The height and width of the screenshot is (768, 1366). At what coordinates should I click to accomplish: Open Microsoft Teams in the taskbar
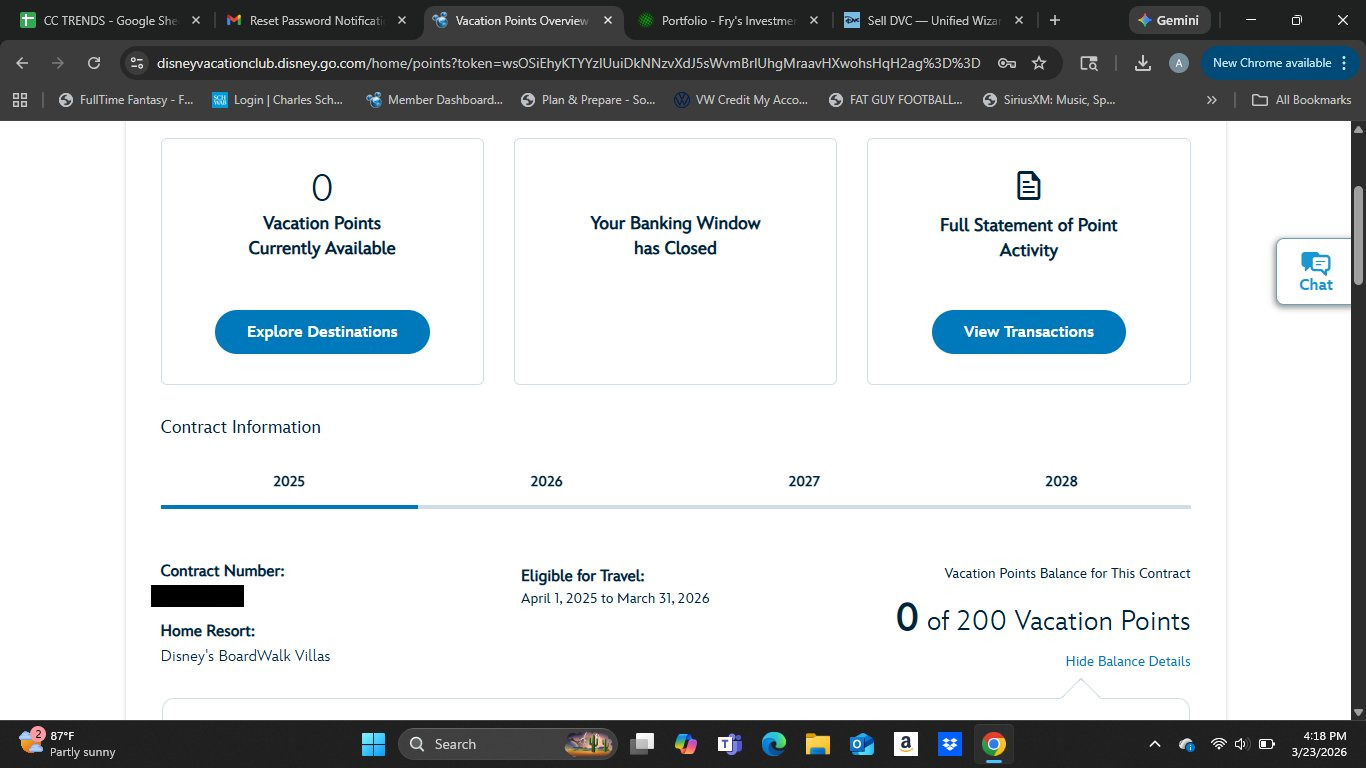[x=729, y=744]
